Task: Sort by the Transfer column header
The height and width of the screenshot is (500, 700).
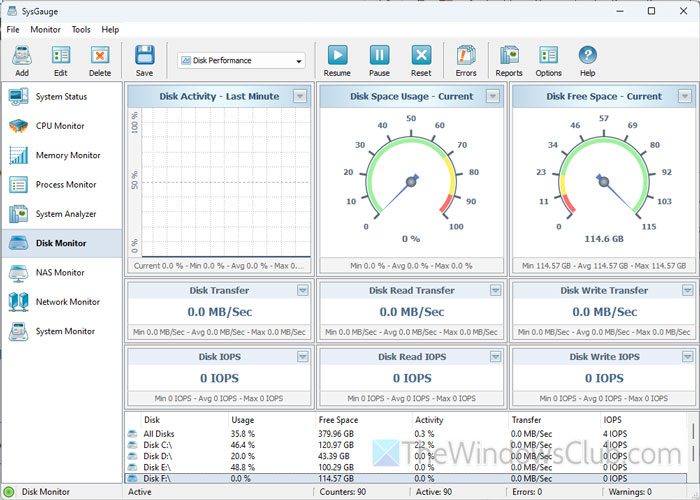Action: pyautogui.click(x=527, y=420)
